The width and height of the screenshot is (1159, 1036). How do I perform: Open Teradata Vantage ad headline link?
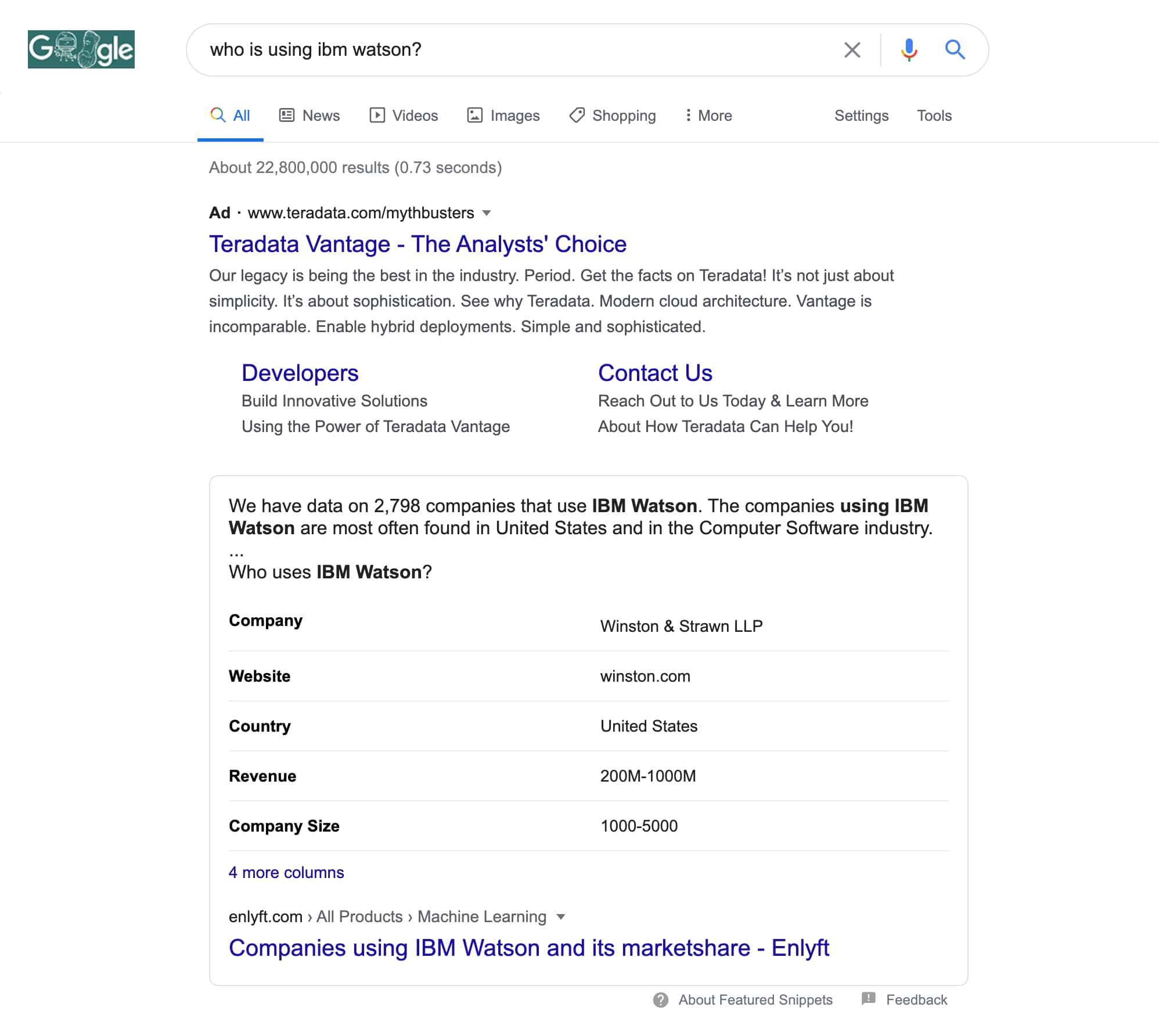pyautogui.click(x=418, y=244)
